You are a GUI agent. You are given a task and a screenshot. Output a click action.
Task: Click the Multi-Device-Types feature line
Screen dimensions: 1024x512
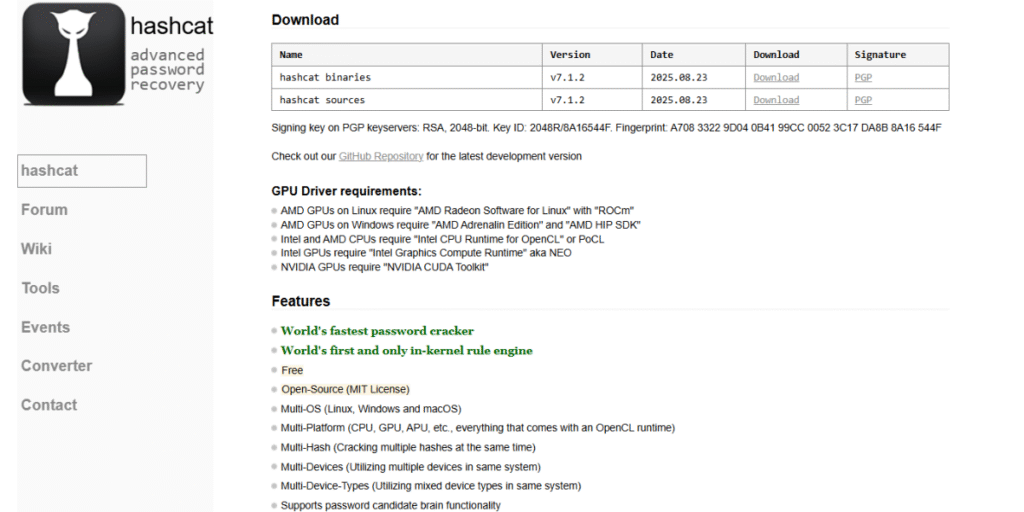(x=431, y=486)
